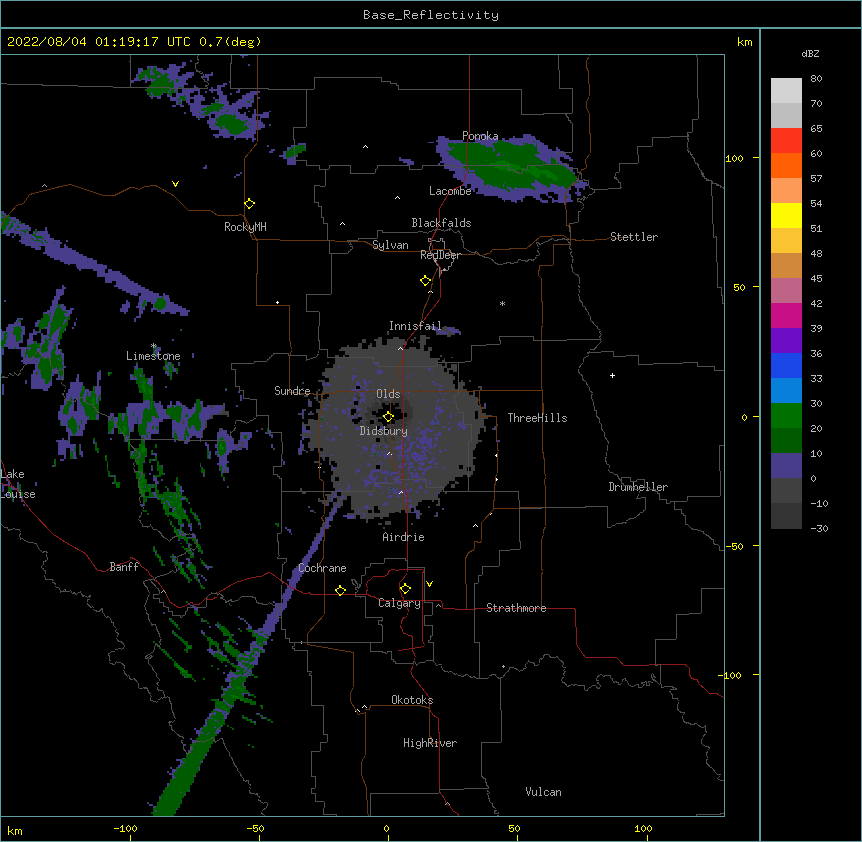862x842 pixels.
Task: Pick the slate purple 0-10 dBZ legend swatch
Action: pos(786,466)
